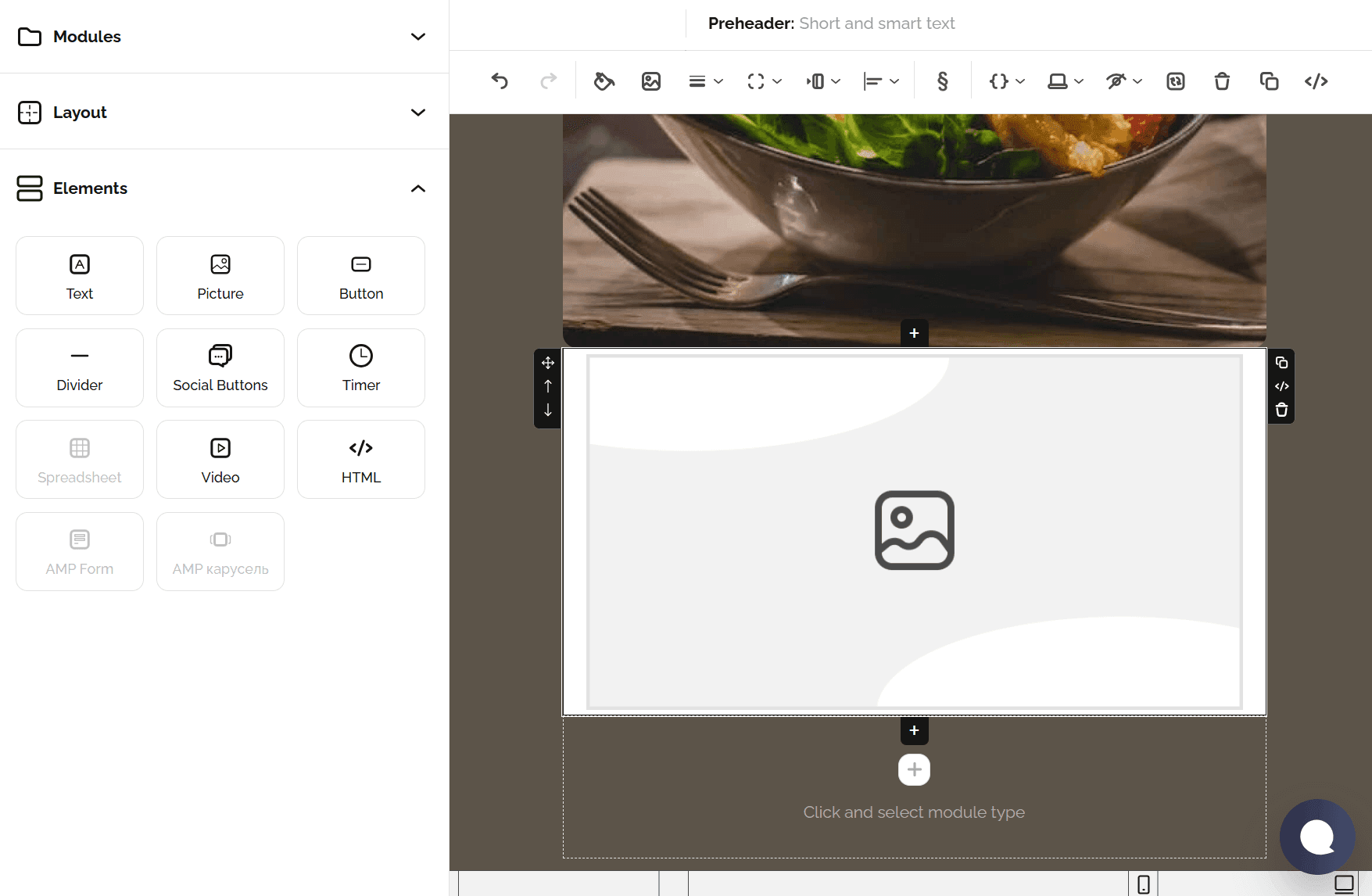Click the move handle on selected block
The width and height of the screenshot is (1372, 896).
click(548, 363)
